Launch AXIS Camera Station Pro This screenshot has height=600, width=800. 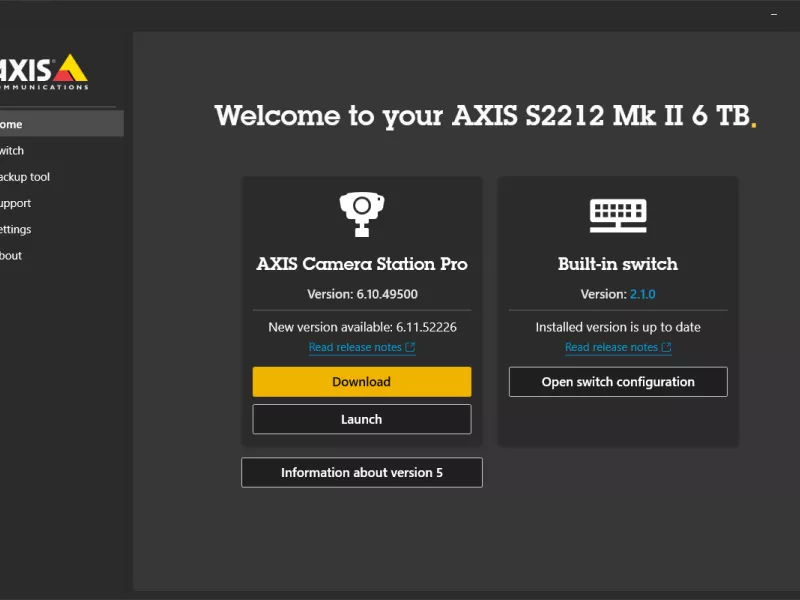click(361, 419)
